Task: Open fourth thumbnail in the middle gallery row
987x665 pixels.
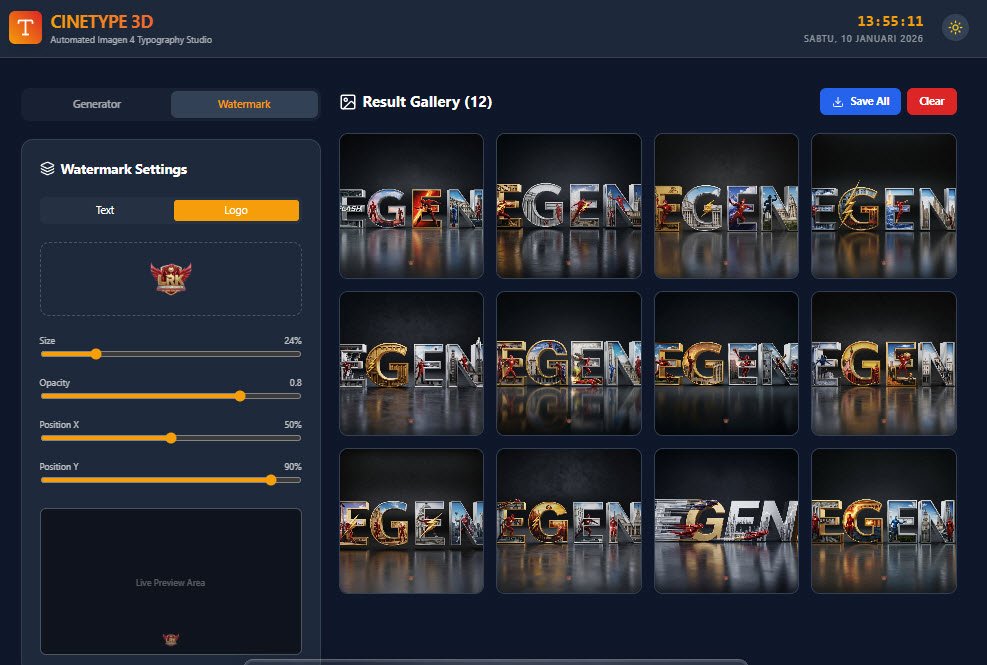Action: pos(884,363)
